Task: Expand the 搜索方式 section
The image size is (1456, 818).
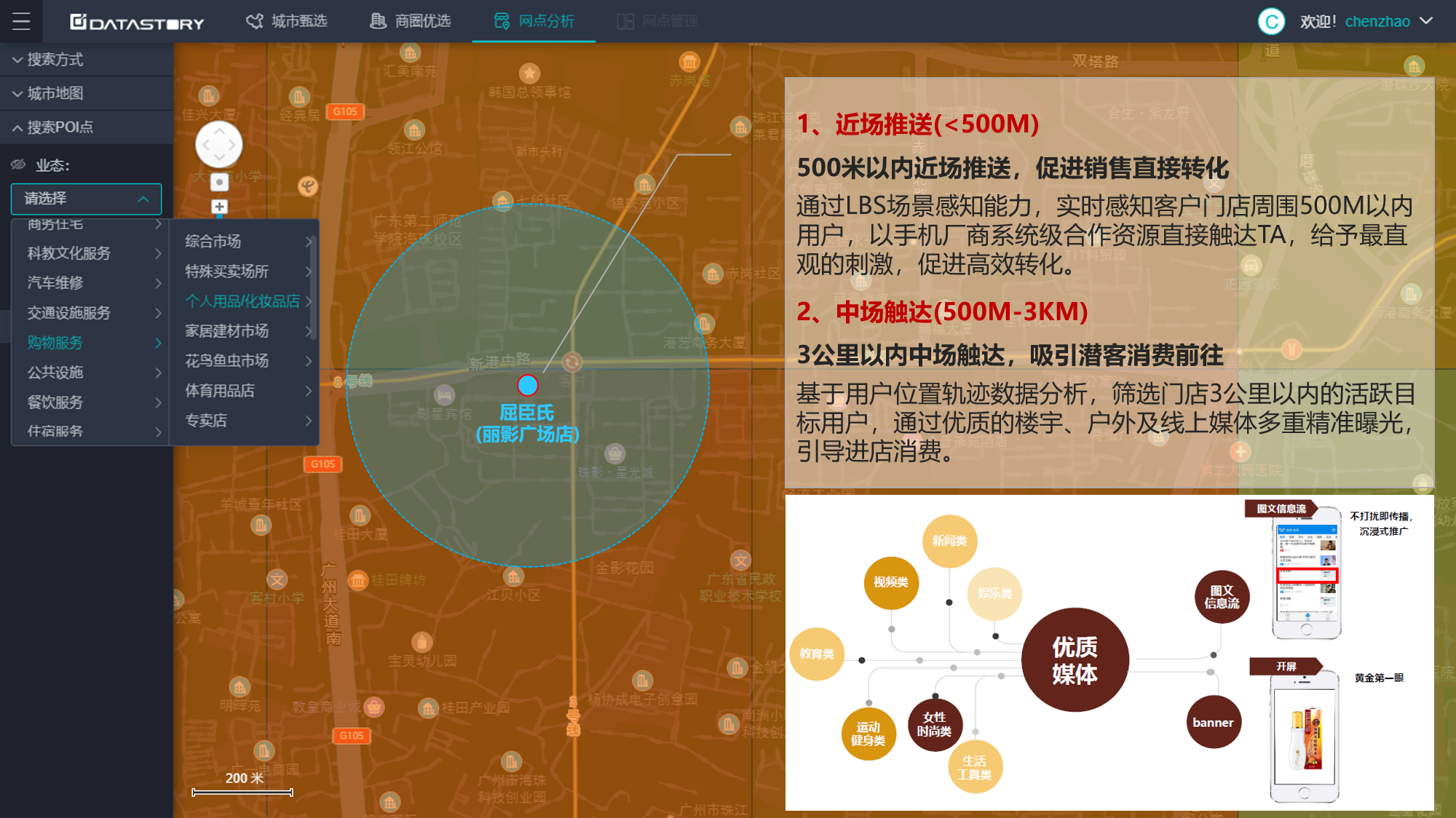Action: coord(87,60)
